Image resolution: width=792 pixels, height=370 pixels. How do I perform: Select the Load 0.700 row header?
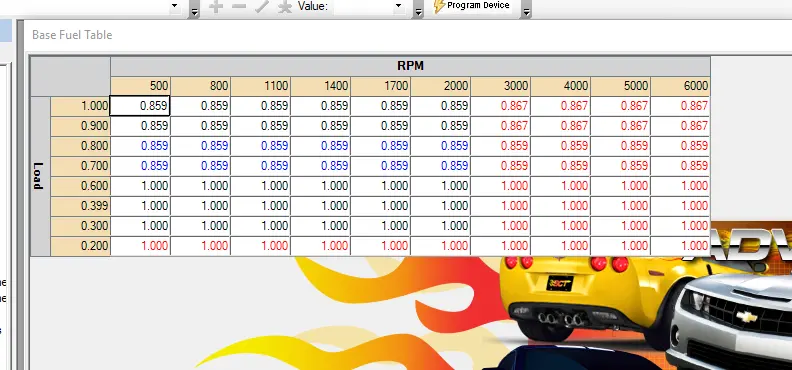pos(80,166)
